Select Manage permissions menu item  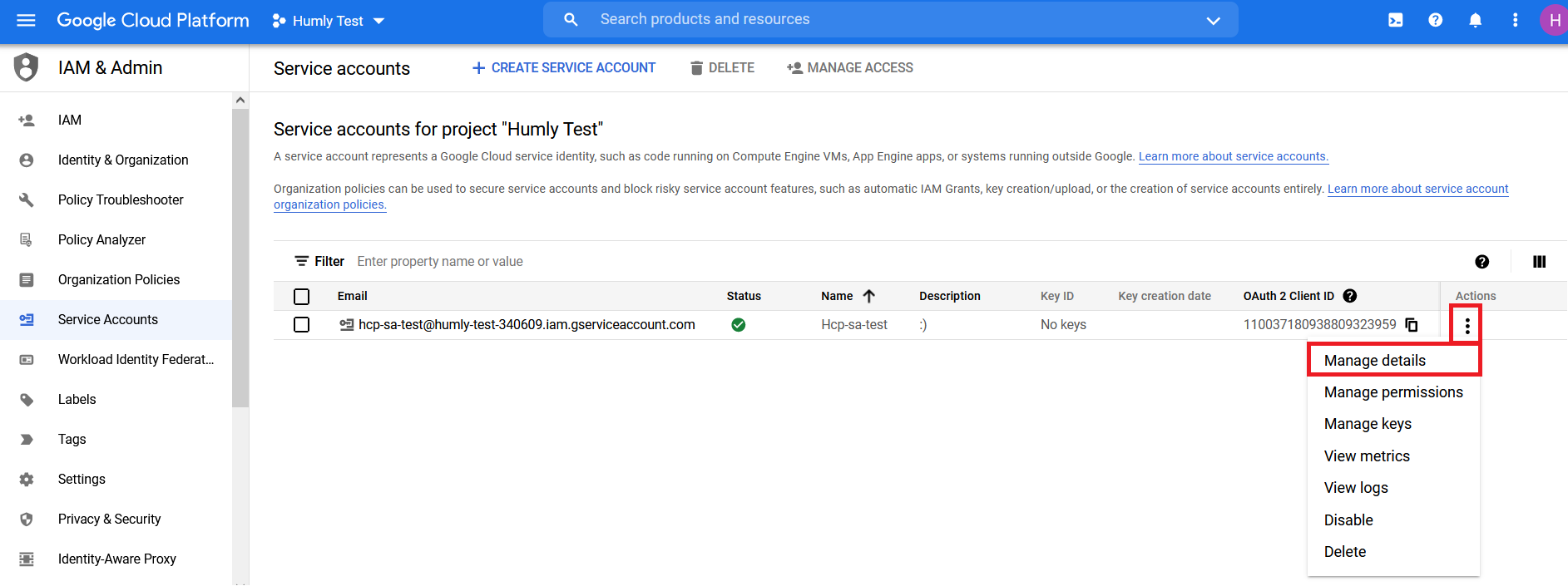pyautogui.click(x=1393, y=392)
